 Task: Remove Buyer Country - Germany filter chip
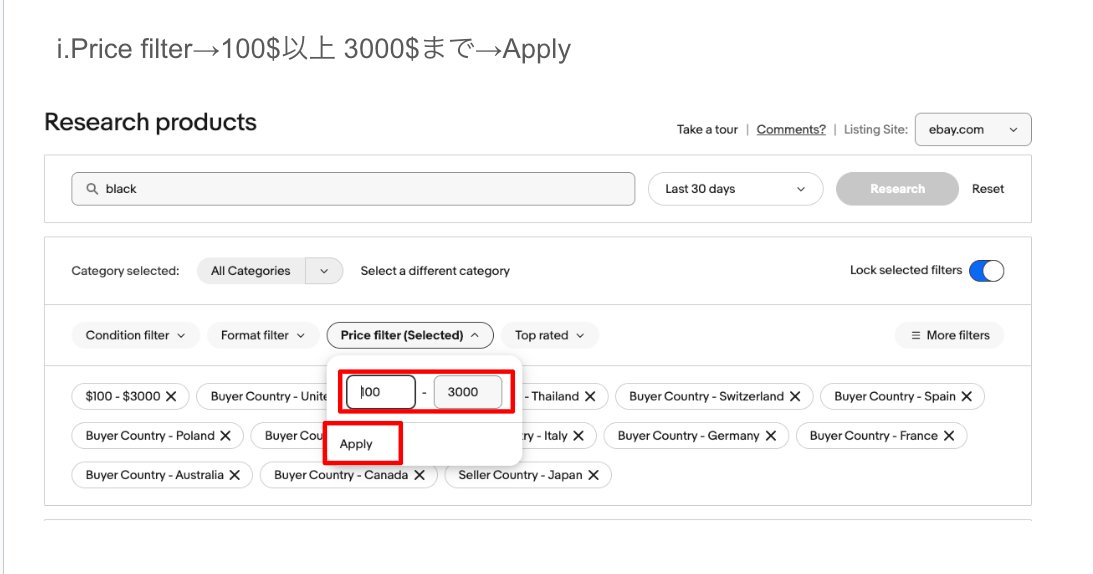[x=771, y=436]
